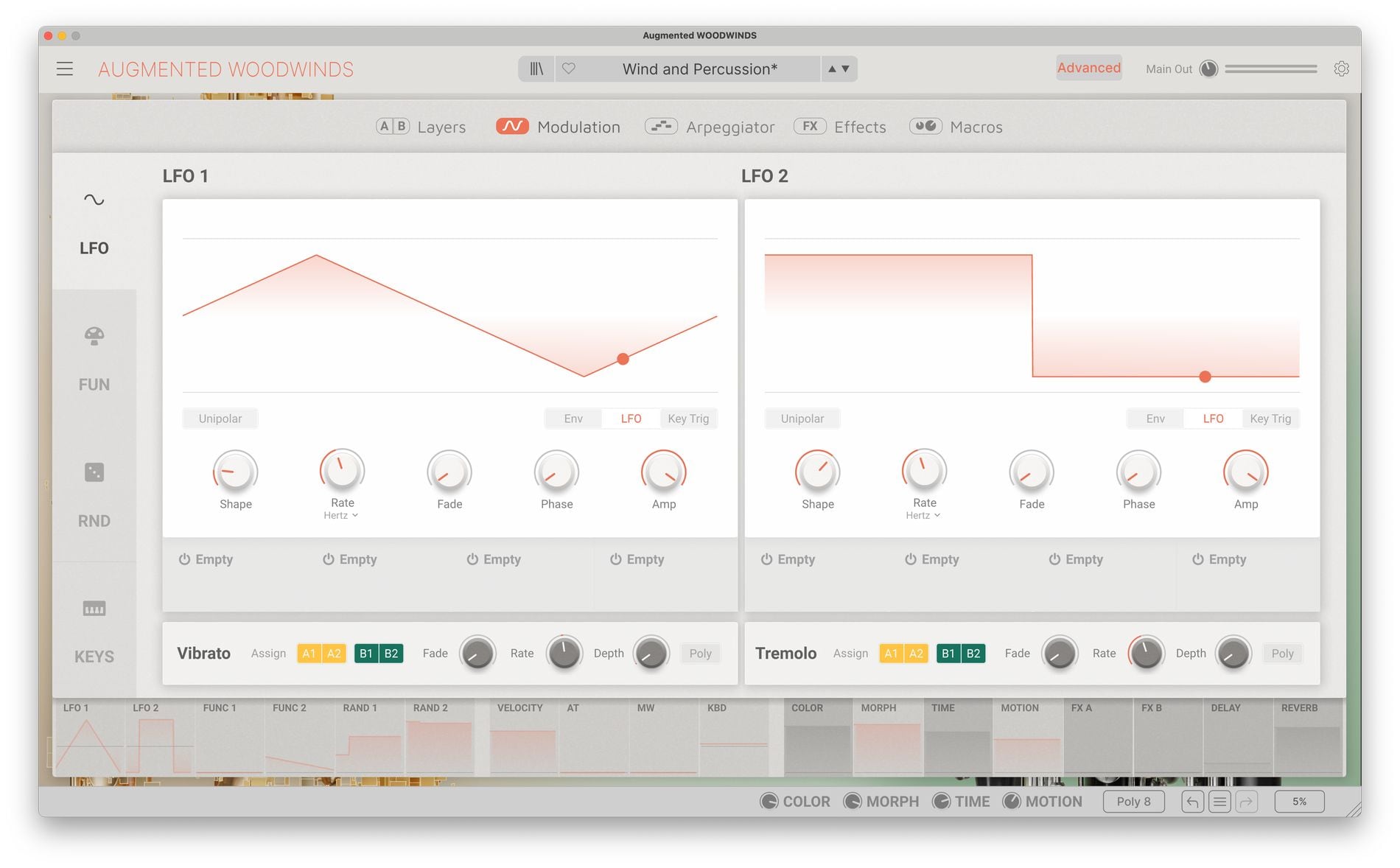Toggle Vibrato assign A1
The image size is (1400, 868).
[x=309, y=654]
